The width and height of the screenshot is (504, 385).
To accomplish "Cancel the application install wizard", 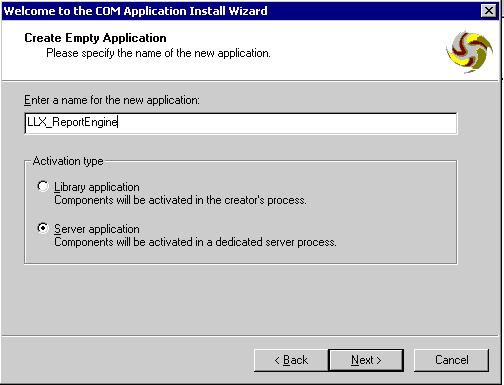I will pos(451,360).
